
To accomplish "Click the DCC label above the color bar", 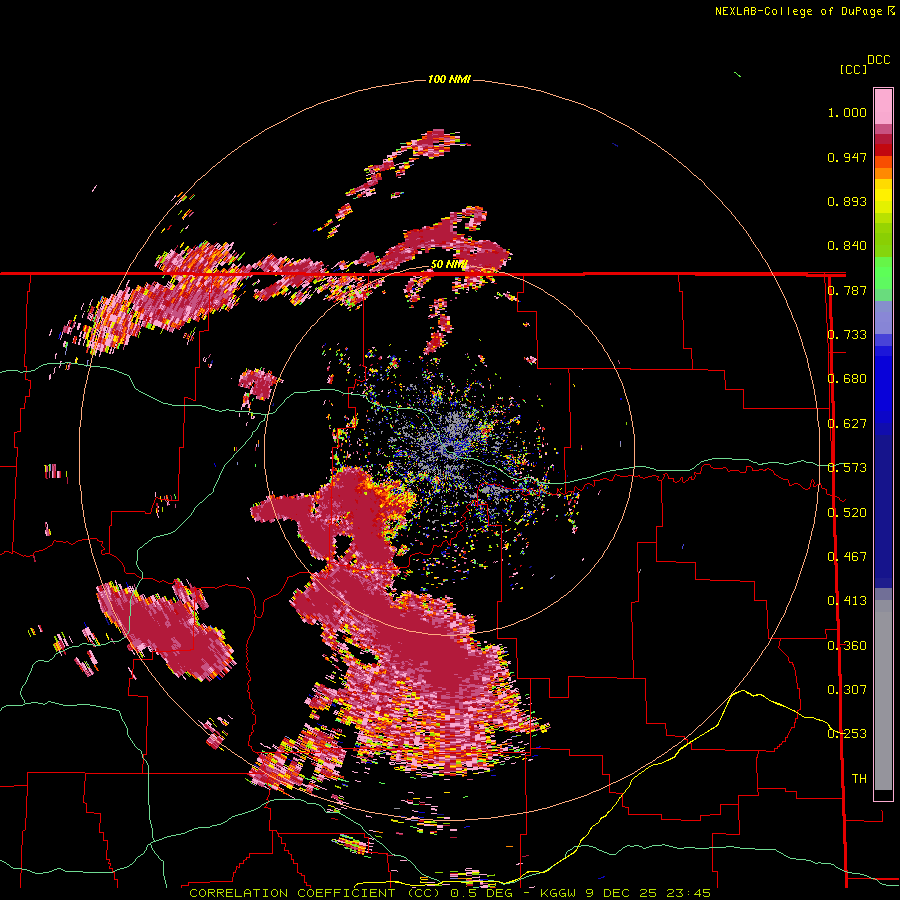I will 879,60.
